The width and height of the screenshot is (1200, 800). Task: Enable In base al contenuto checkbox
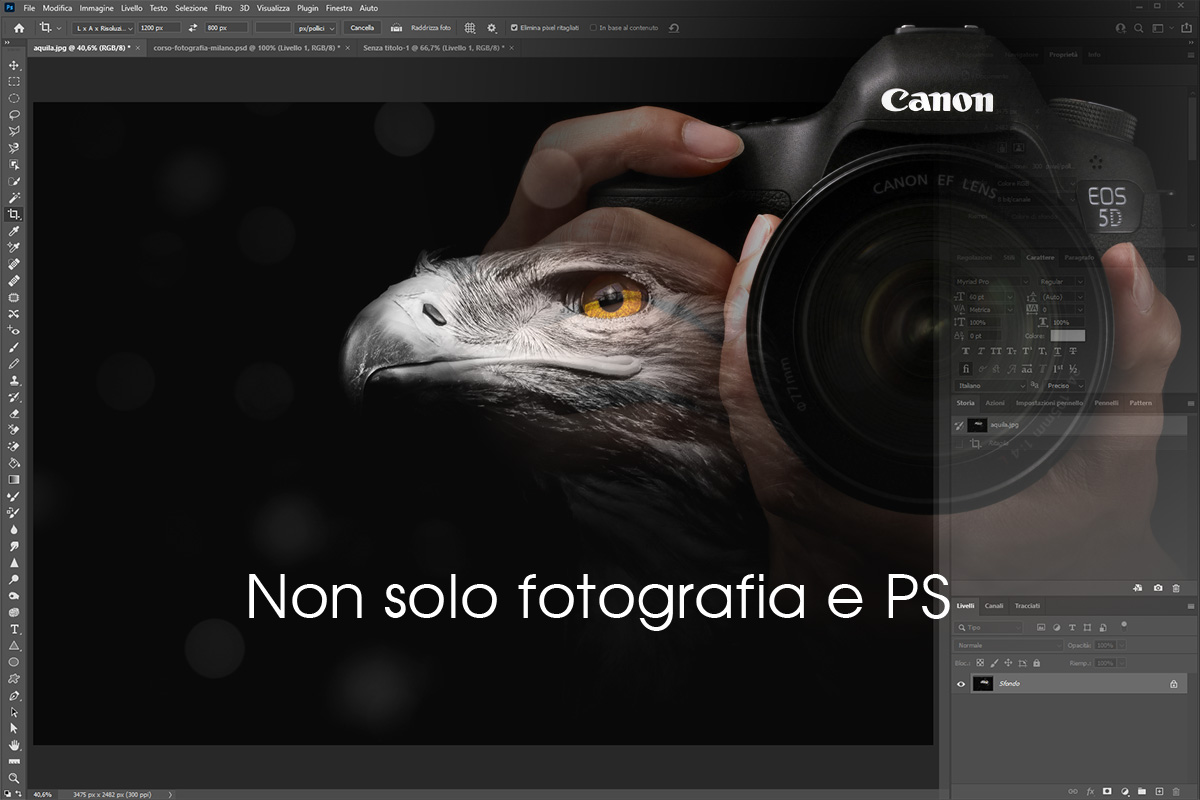593,28
